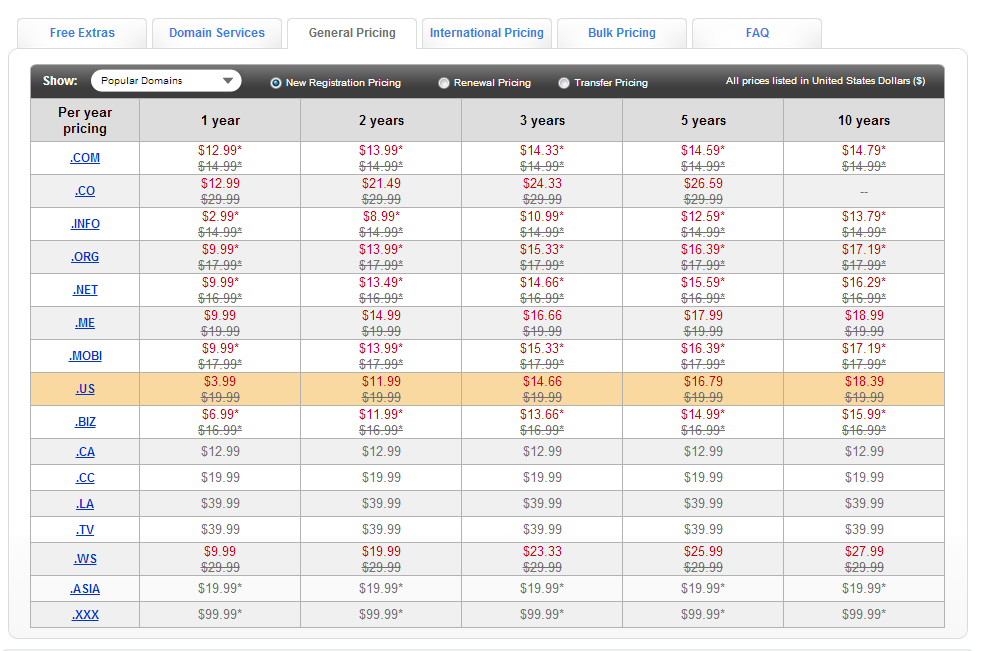Click the 1 year column header

pos(220,121)
